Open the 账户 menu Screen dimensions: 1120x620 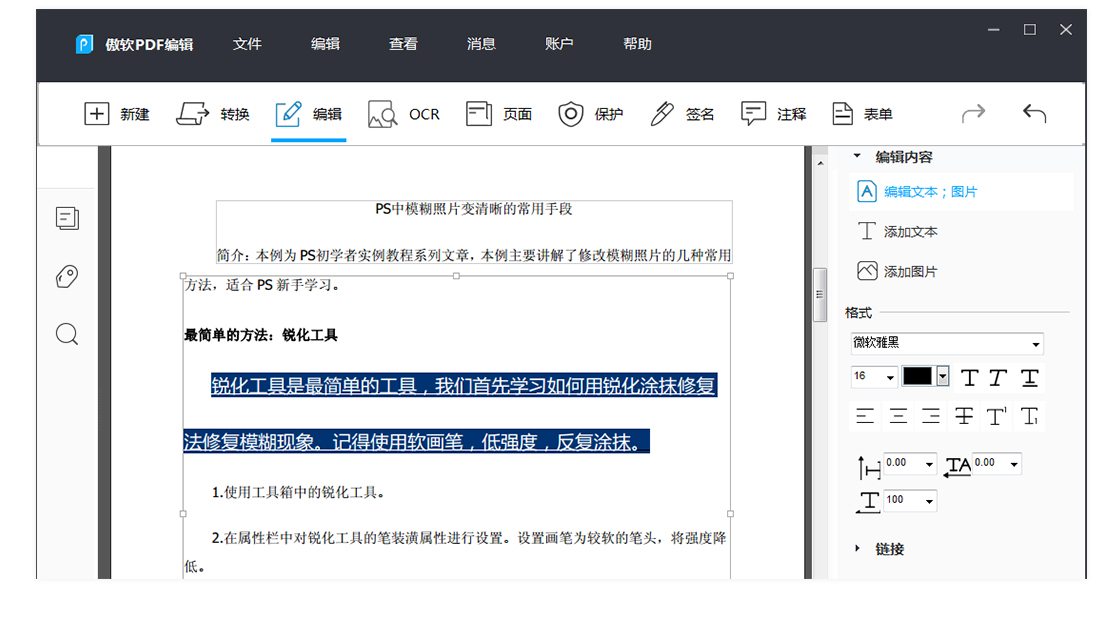(559, 44)
